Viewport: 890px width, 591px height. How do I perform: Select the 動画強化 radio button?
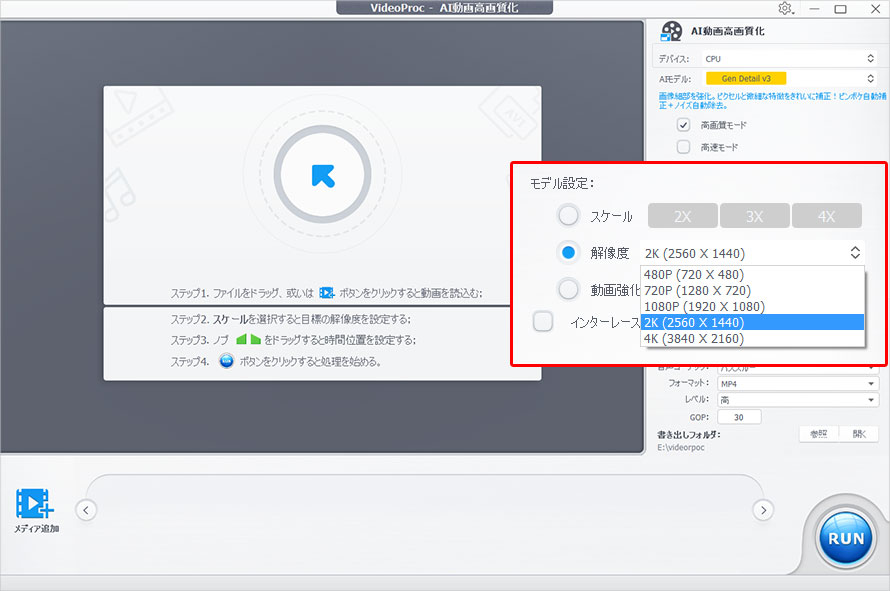568,291
